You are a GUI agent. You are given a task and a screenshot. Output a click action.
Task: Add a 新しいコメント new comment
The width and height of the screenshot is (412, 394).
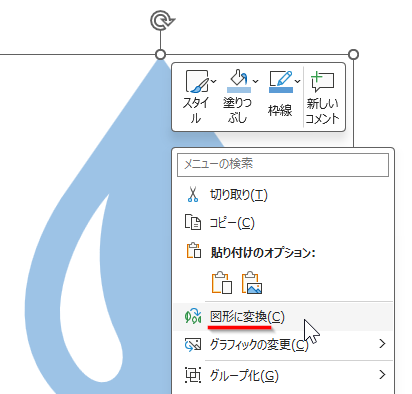322,98
